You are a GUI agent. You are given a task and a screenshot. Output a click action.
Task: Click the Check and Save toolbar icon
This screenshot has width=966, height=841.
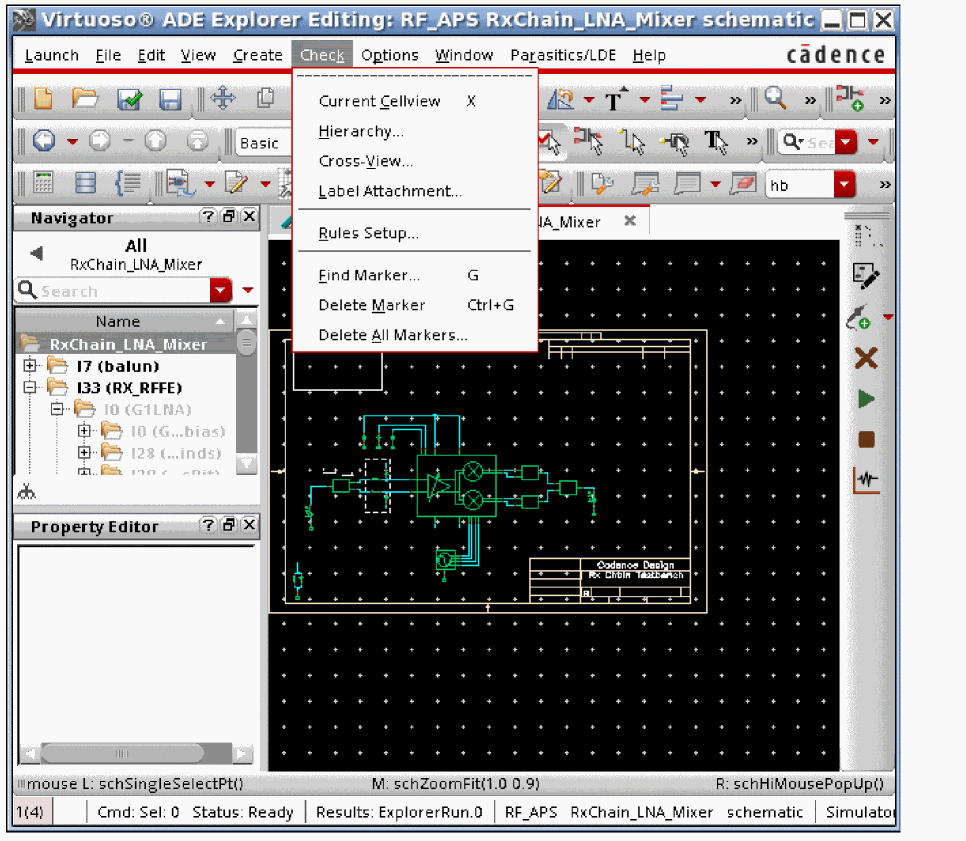coord(129,99)
